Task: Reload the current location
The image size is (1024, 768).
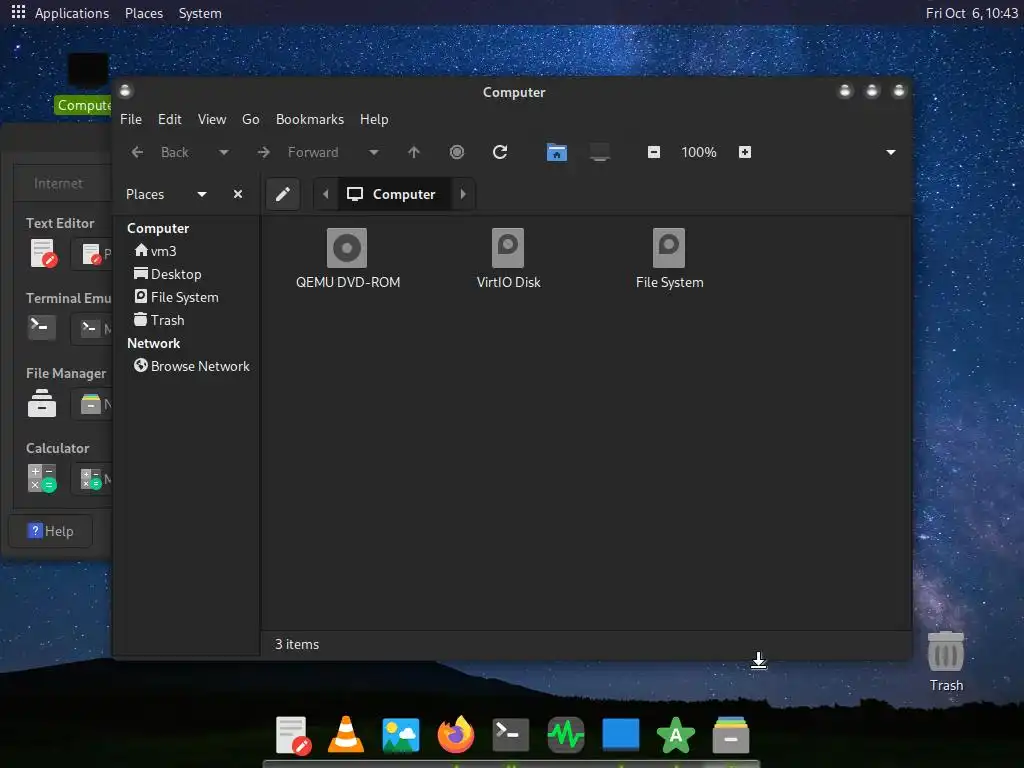Action: coord(500,152)
